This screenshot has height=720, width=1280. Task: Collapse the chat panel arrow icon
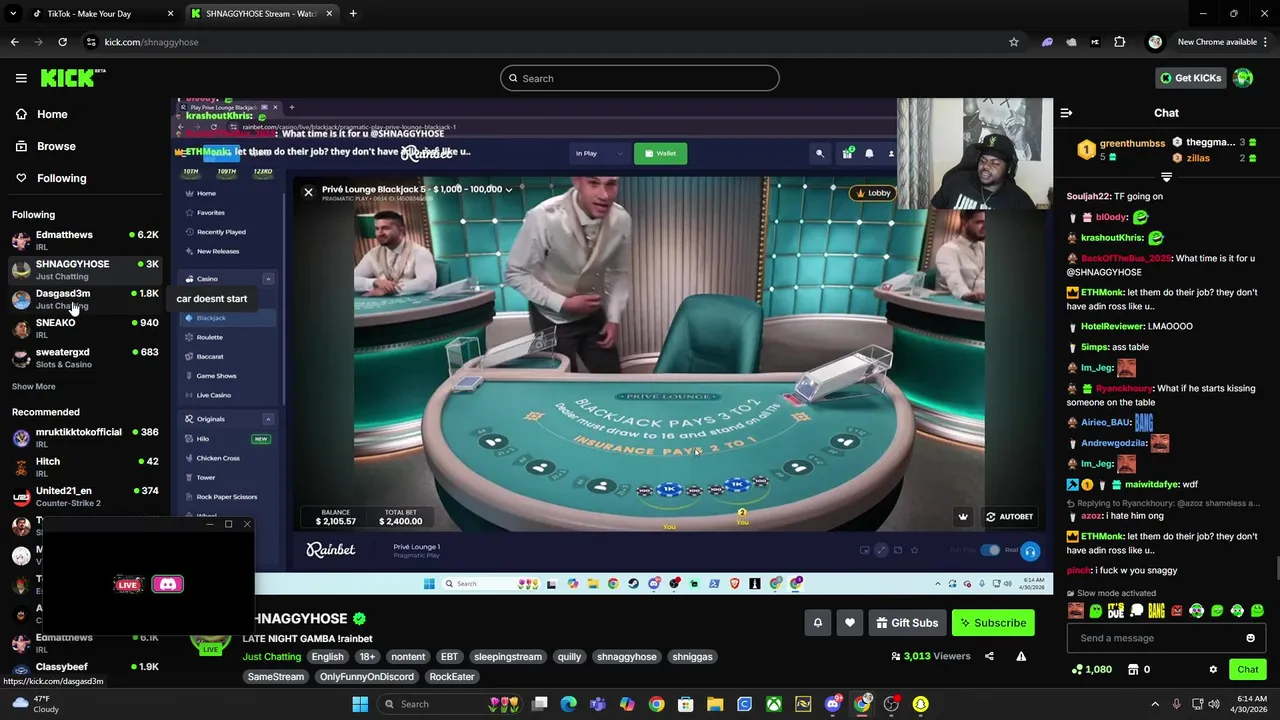[x=1066, y=113]
